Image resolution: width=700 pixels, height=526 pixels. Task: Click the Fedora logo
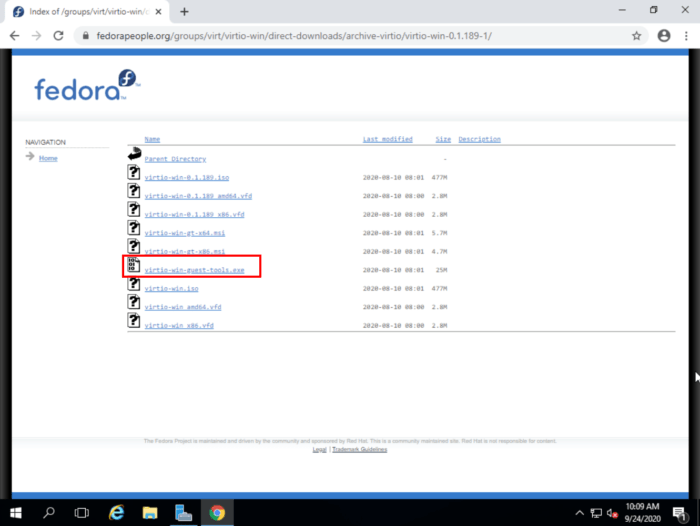pos(88,85)
